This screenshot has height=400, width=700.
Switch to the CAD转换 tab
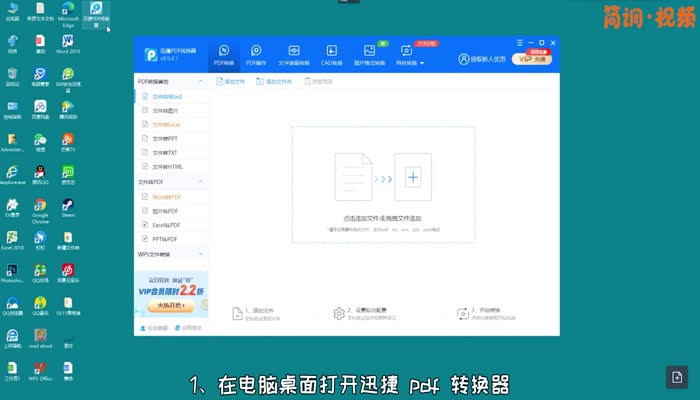point(331,55)
